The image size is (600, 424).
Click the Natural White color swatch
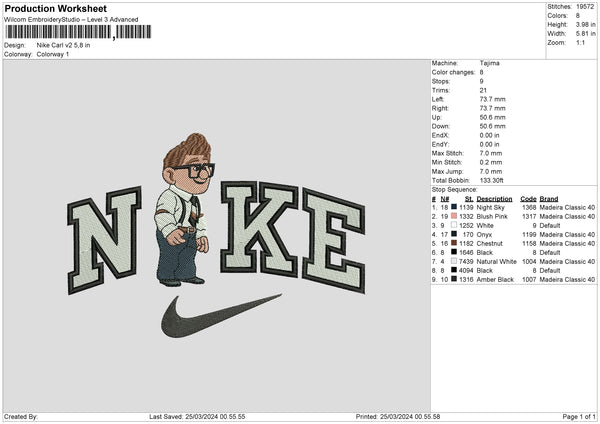pos(454,261)
